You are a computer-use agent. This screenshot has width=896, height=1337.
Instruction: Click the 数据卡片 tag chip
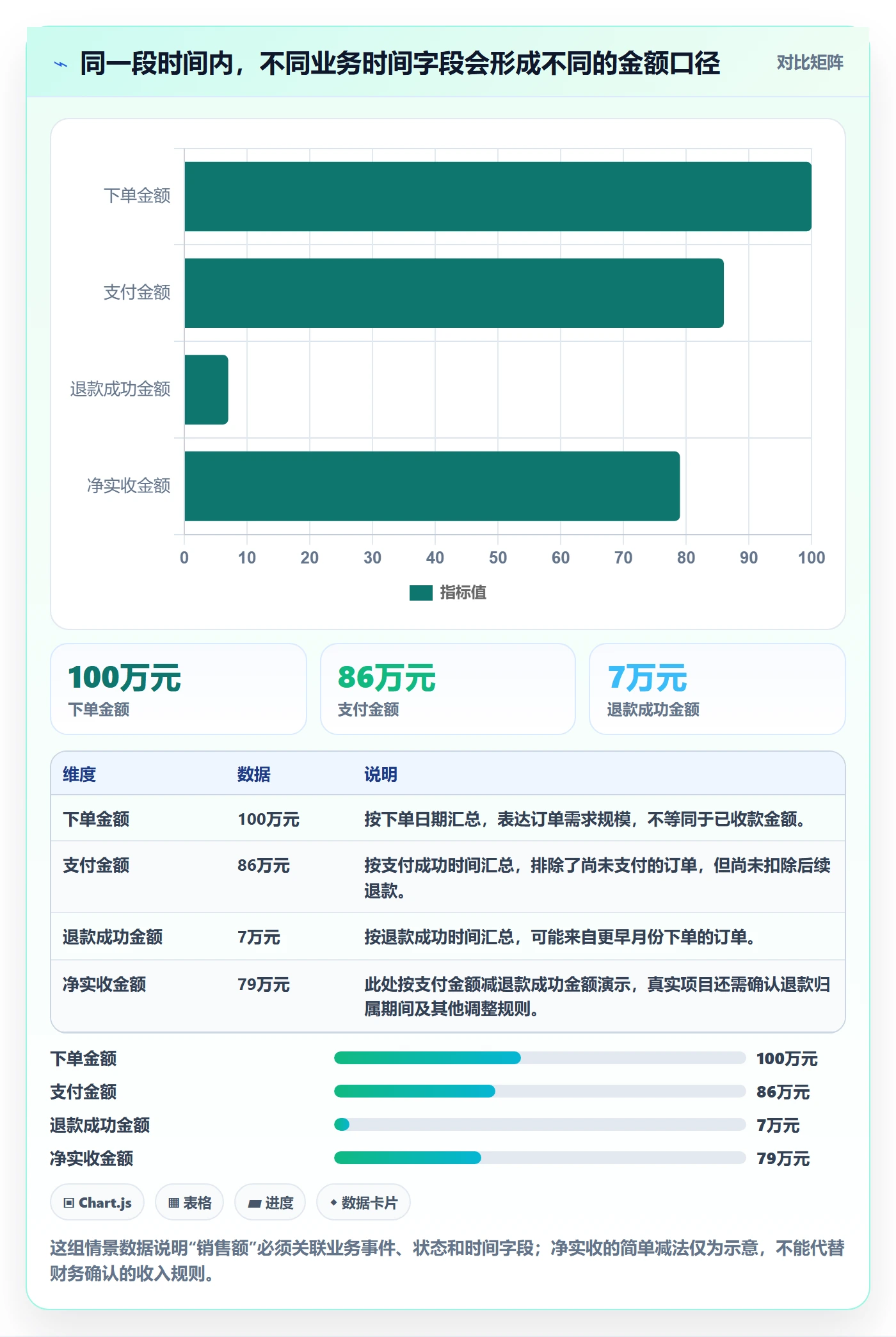(364, 1203)
